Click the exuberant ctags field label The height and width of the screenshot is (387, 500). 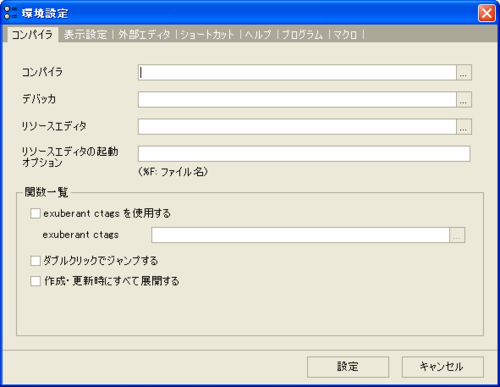click(80, 235)
